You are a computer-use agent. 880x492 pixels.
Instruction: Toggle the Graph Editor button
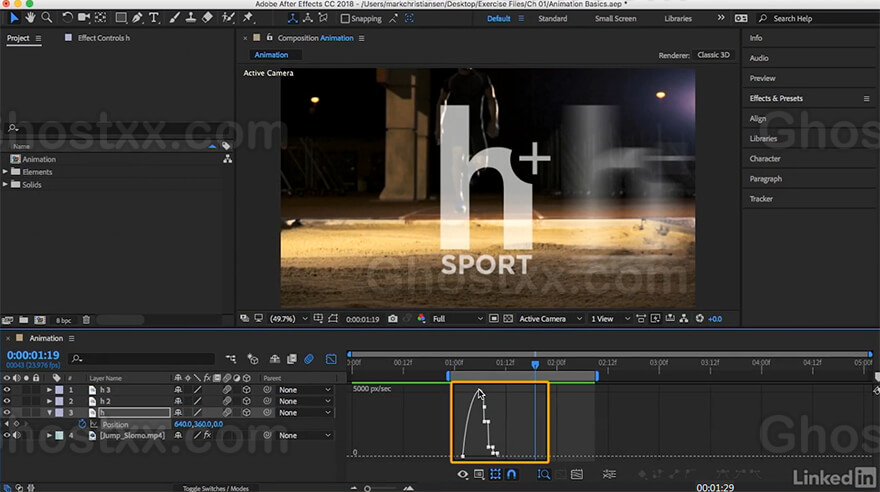pos(331,358)
